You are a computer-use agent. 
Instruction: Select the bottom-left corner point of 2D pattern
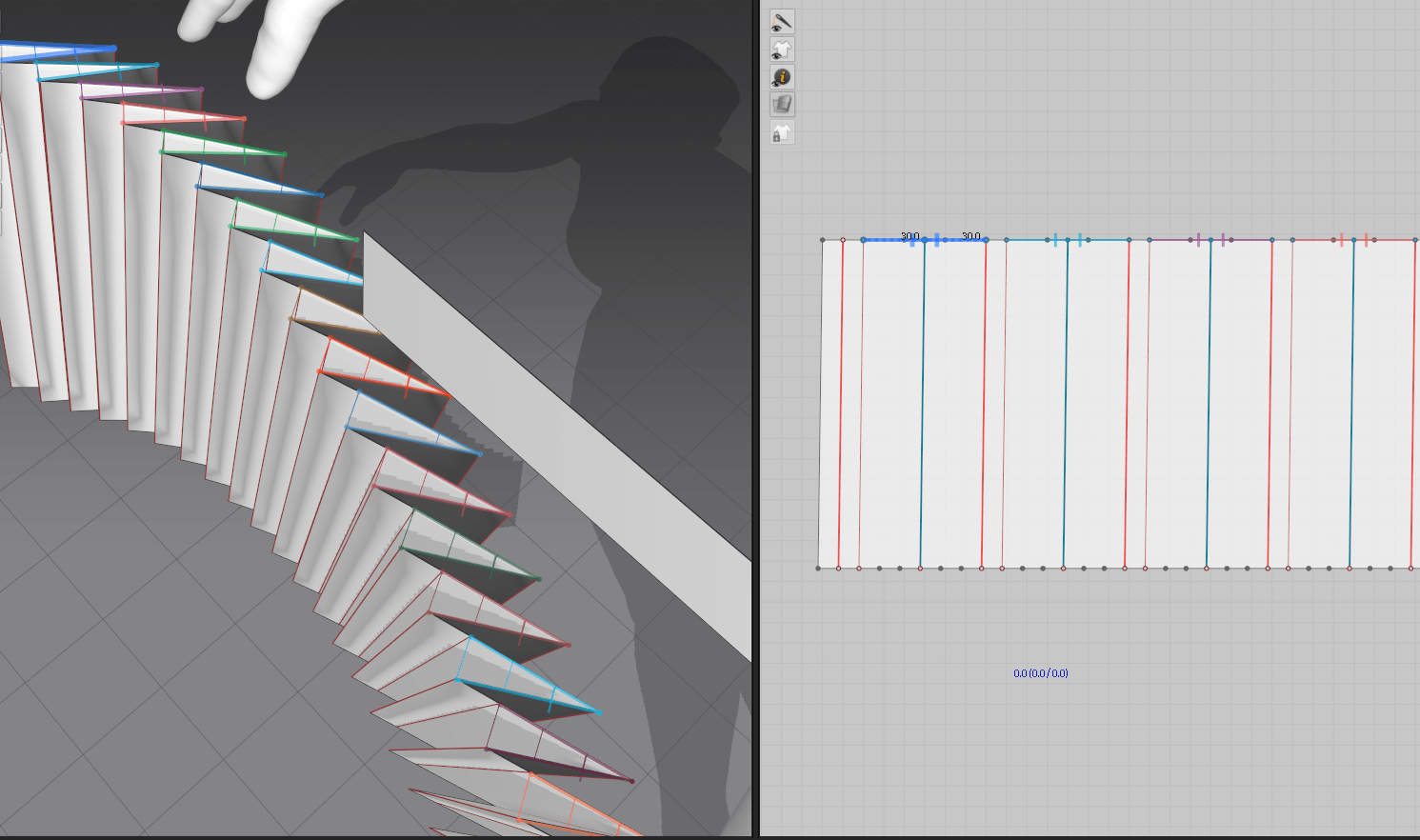pos(818,569)
